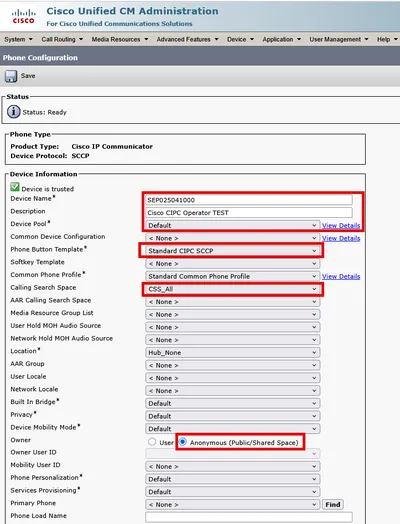Screen dimensions: 400x524
Task: Open the Media Resources menu
Action: coord(120,39)
